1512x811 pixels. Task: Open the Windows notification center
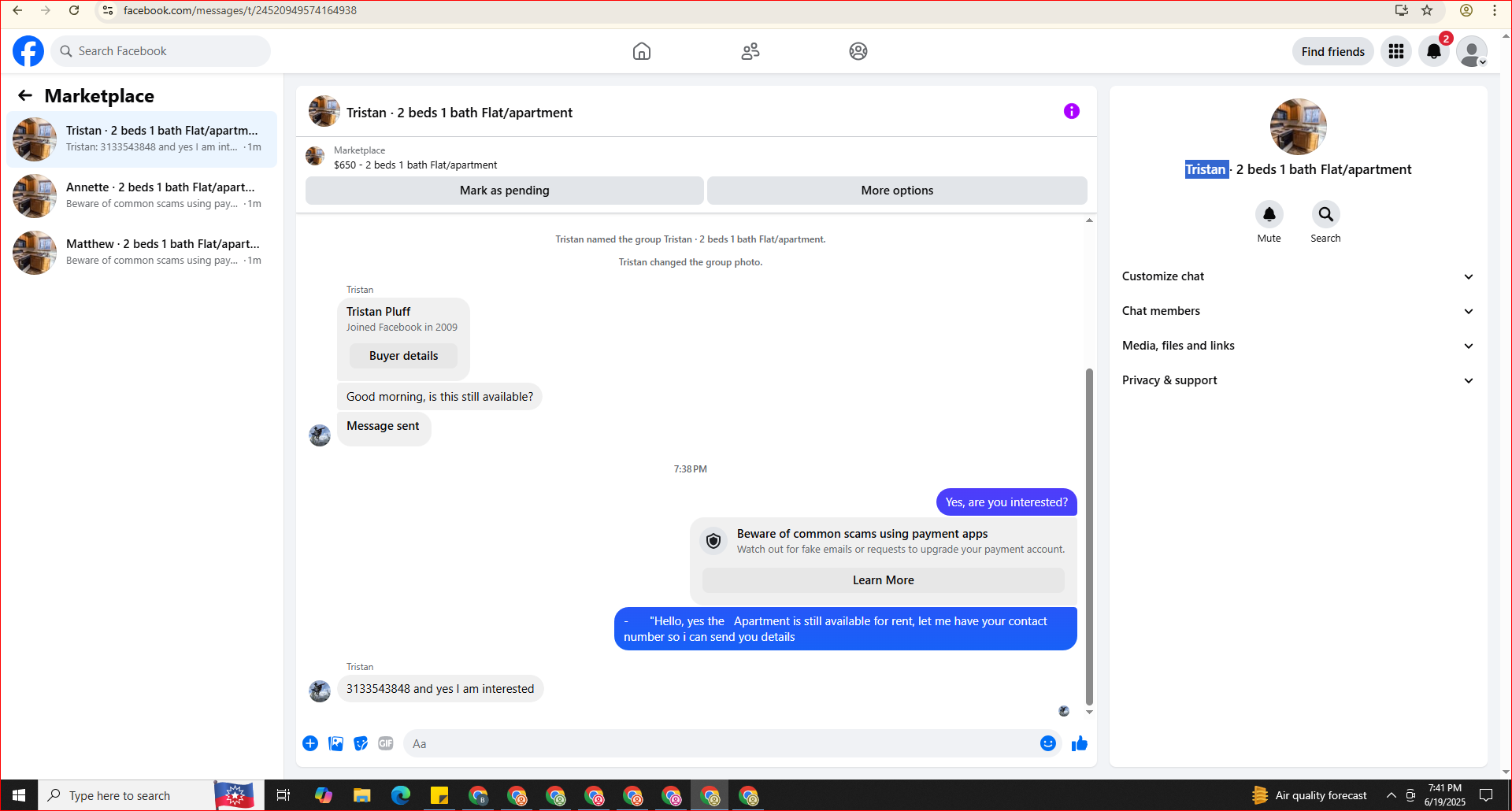1486,795
